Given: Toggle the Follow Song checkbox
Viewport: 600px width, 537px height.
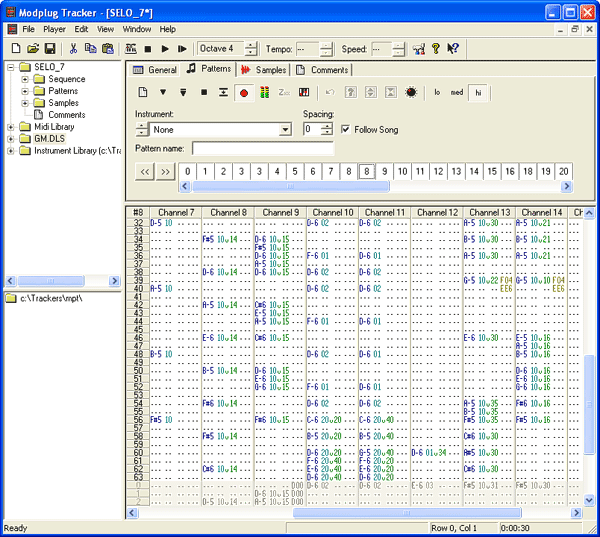Looking at the screenshot, I should (x=346, y=129).
